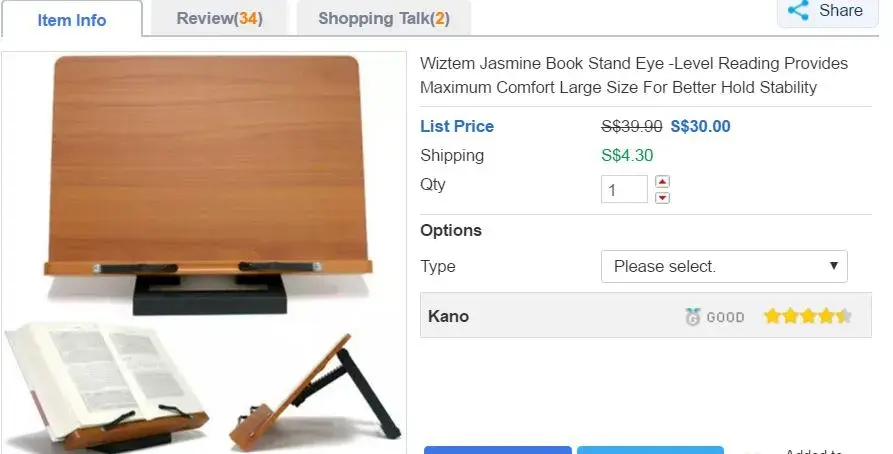
Task: Switch to the Item Info tab
Action: pyautogui.click(x=72, y=20)
